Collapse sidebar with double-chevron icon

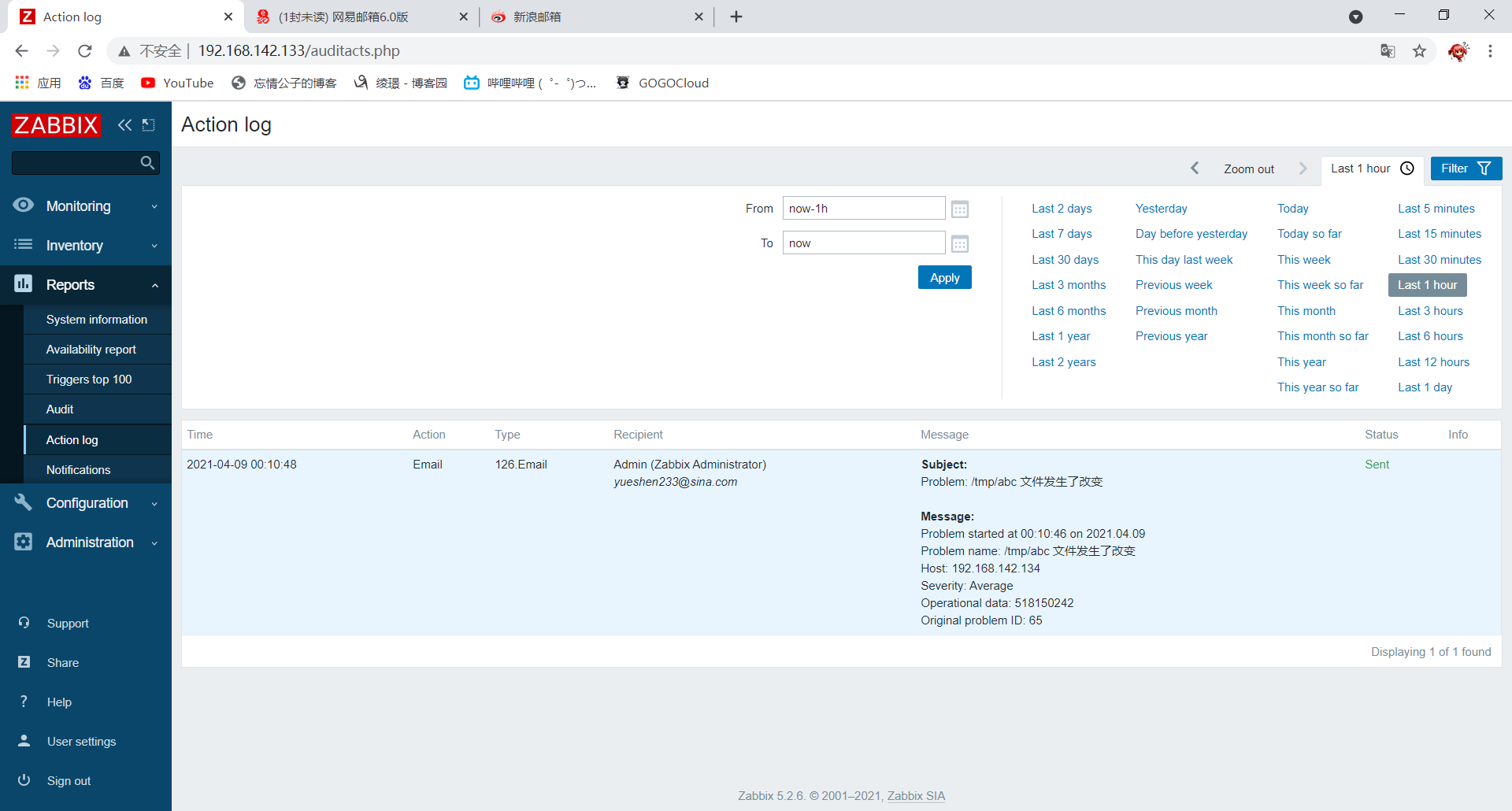[x=124, y=125]
